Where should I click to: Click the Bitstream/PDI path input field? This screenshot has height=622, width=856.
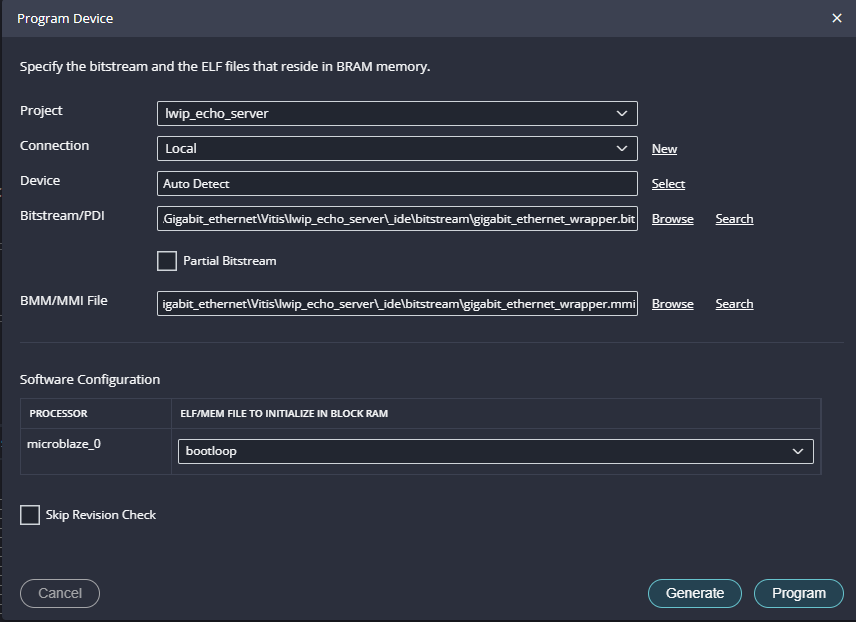(x=397, y=219)
